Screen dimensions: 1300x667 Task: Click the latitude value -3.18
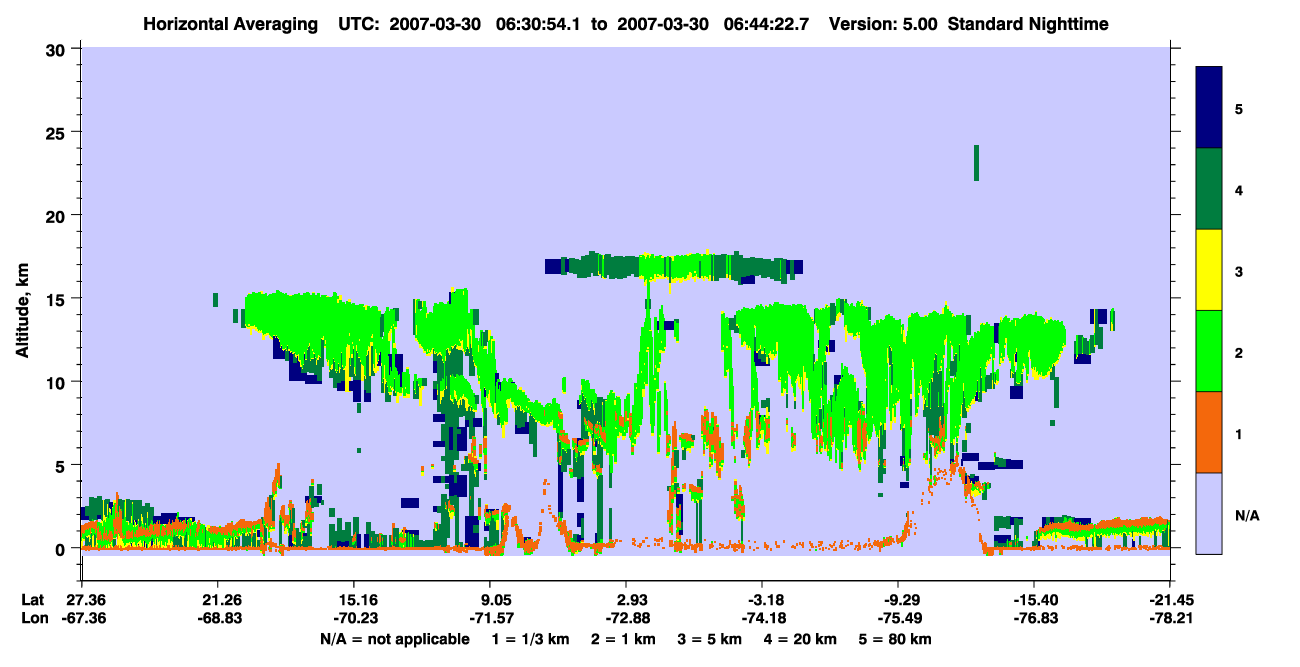pos(762,600)
